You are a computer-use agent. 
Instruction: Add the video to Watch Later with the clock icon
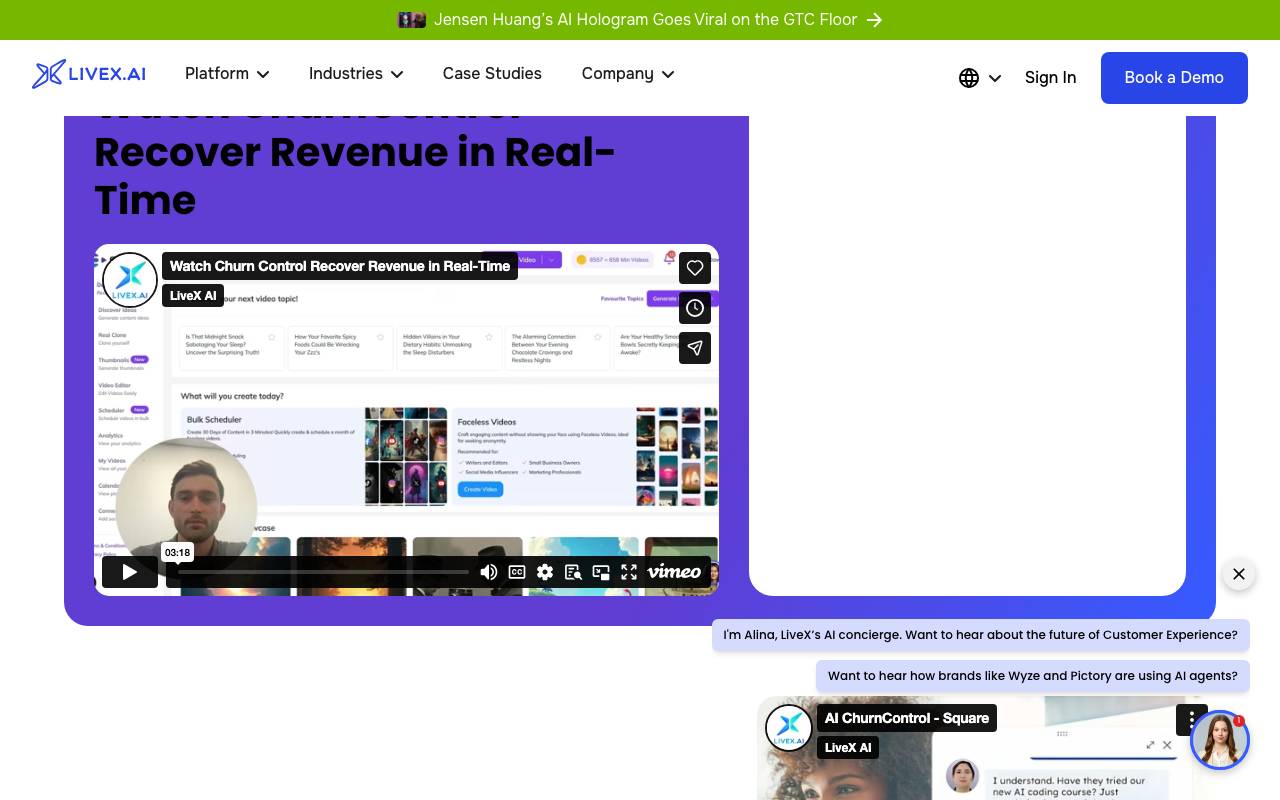(695, 308)
